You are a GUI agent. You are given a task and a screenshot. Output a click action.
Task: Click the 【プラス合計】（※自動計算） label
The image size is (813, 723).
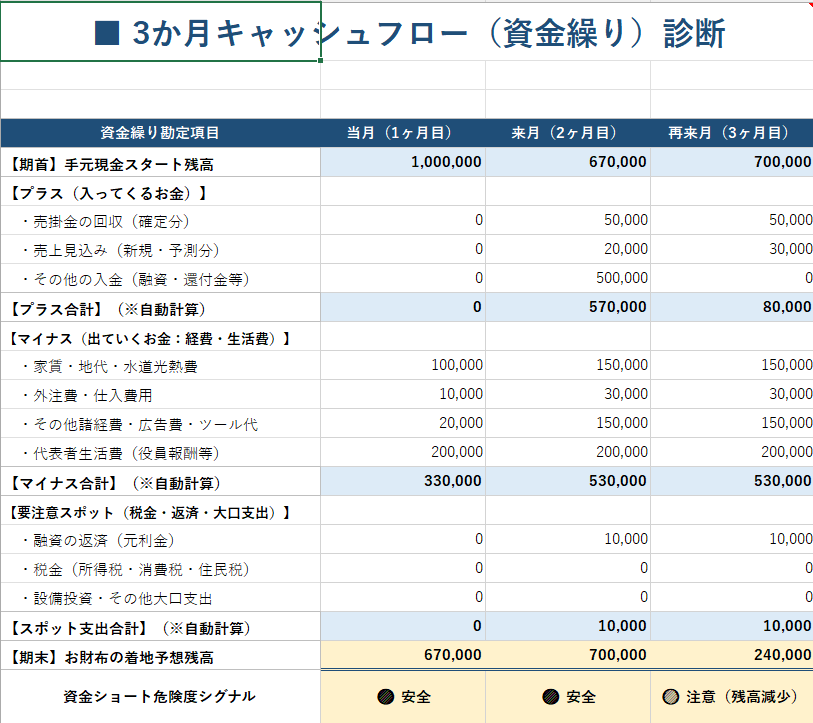coord(108,310)
